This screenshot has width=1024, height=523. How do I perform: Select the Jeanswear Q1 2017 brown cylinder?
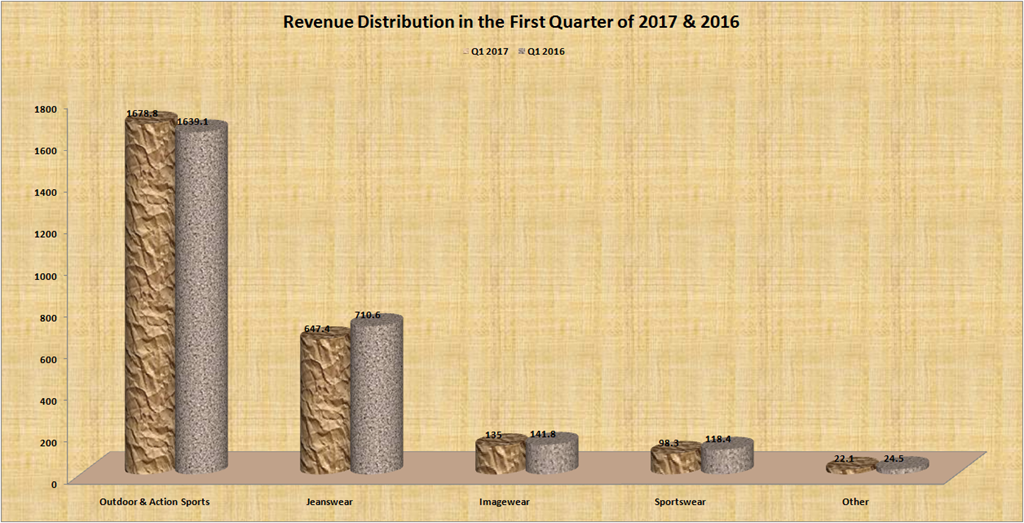(325, 400)
